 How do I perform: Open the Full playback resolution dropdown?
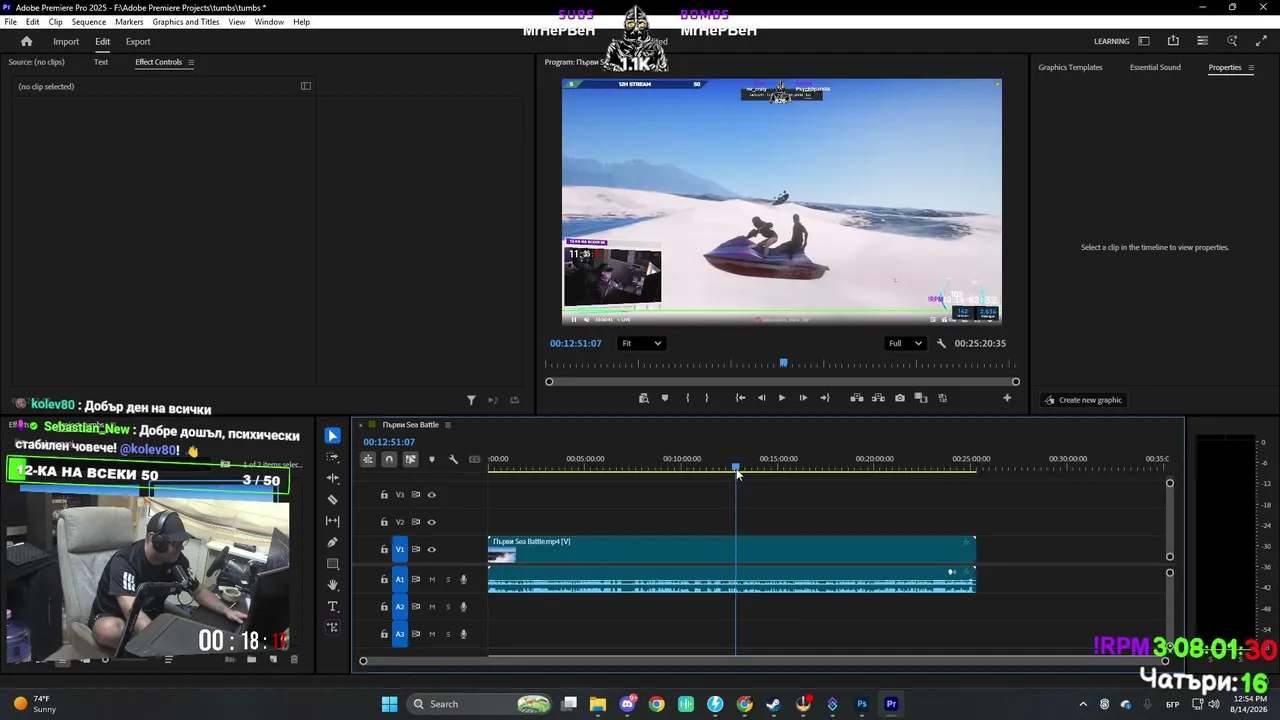tap(905, 343)
